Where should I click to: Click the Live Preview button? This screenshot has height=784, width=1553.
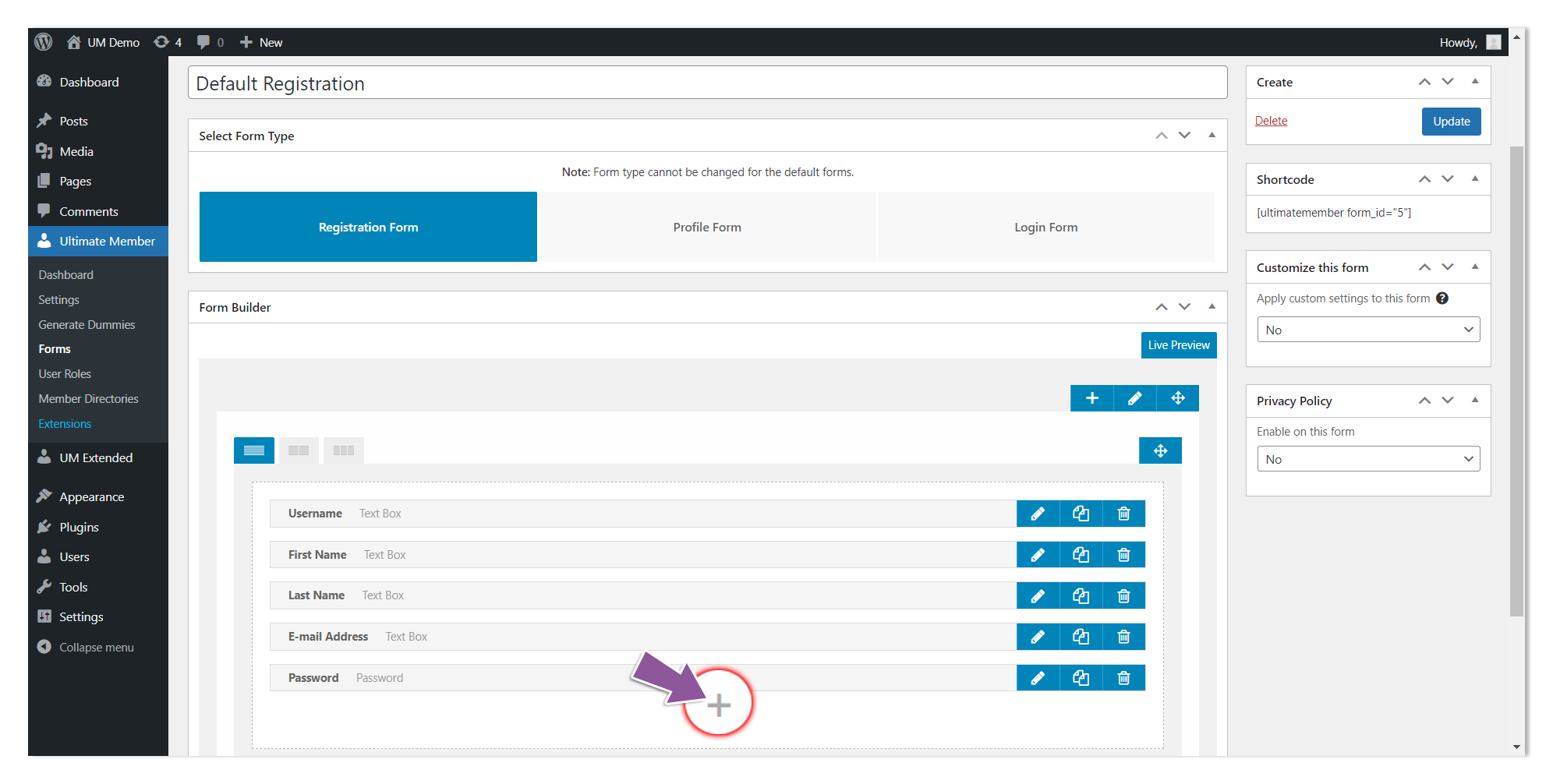click(1179, 345)
